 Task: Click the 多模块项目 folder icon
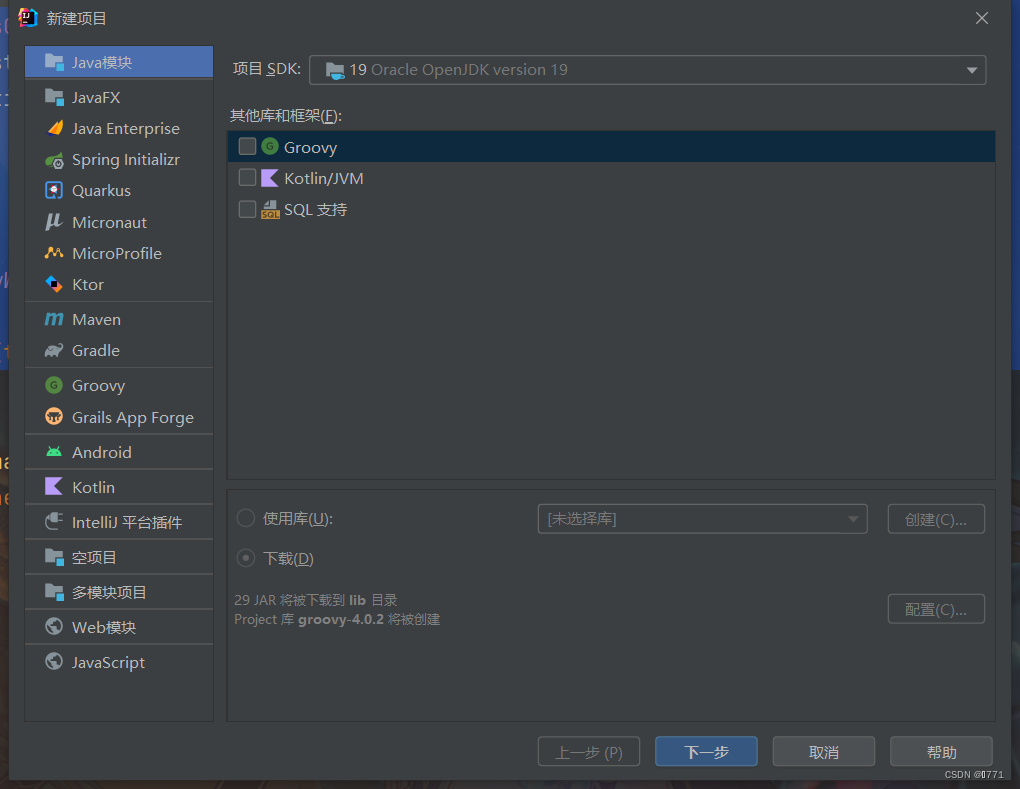[54, 592]
